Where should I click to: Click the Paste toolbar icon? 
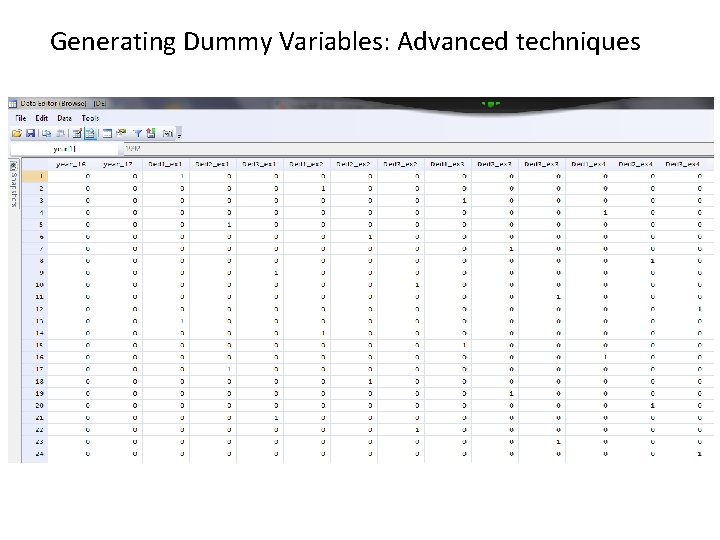(x=60, y=134)
